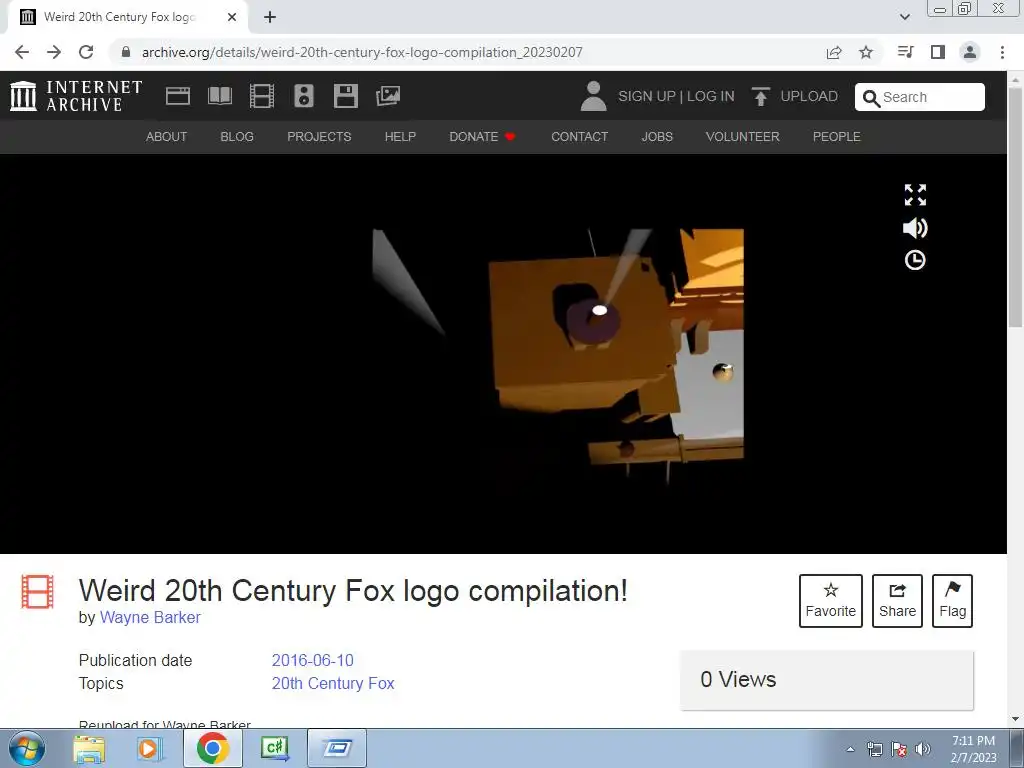Go forward in browser history
Screen dimensions: 1024x768
[x=54, y=52]
